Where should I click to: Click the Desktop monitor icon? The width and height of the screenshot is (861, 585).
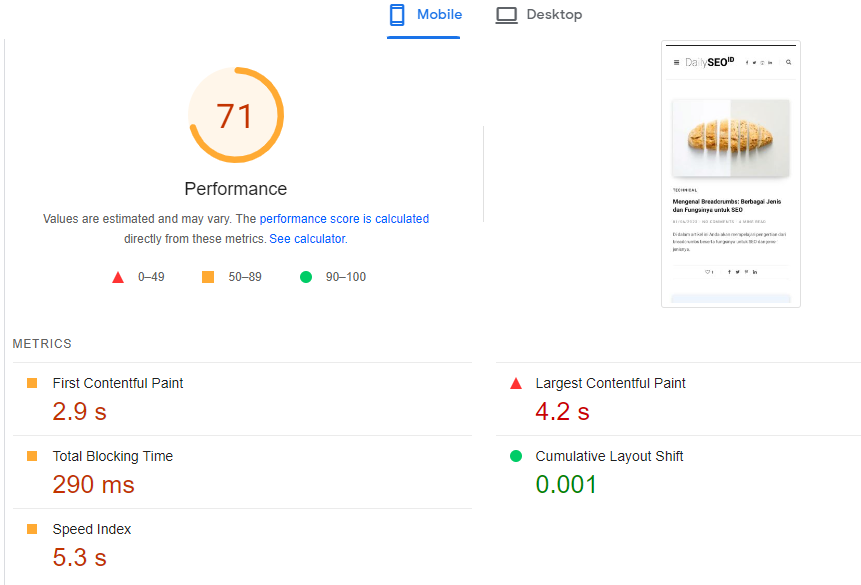click(x=505, y=14)
